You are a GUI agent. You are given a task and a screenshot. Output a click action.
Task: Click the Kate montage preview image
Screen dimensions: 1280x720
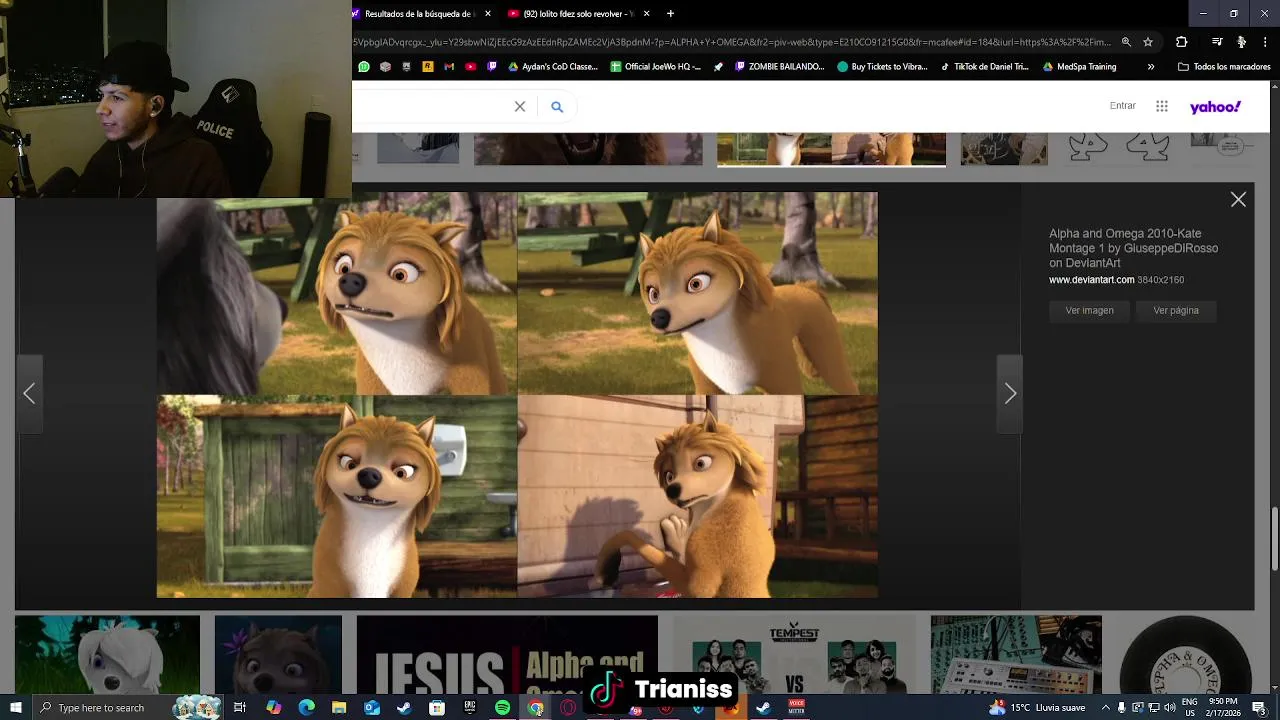tap(517, 395)
